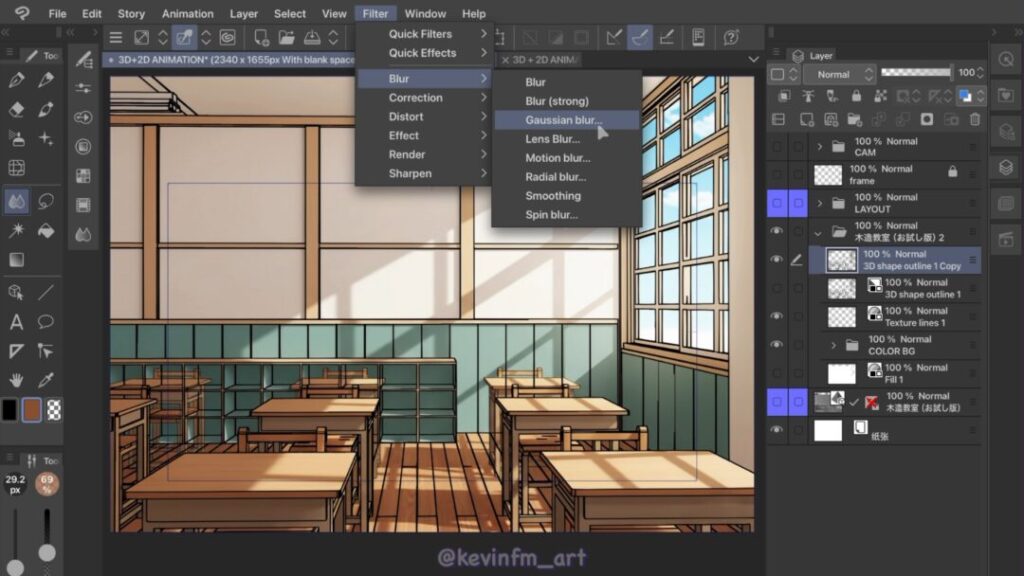Show the CAM folder layer
This screenshot has width=1024, height=576.
[x=776, y=146]
